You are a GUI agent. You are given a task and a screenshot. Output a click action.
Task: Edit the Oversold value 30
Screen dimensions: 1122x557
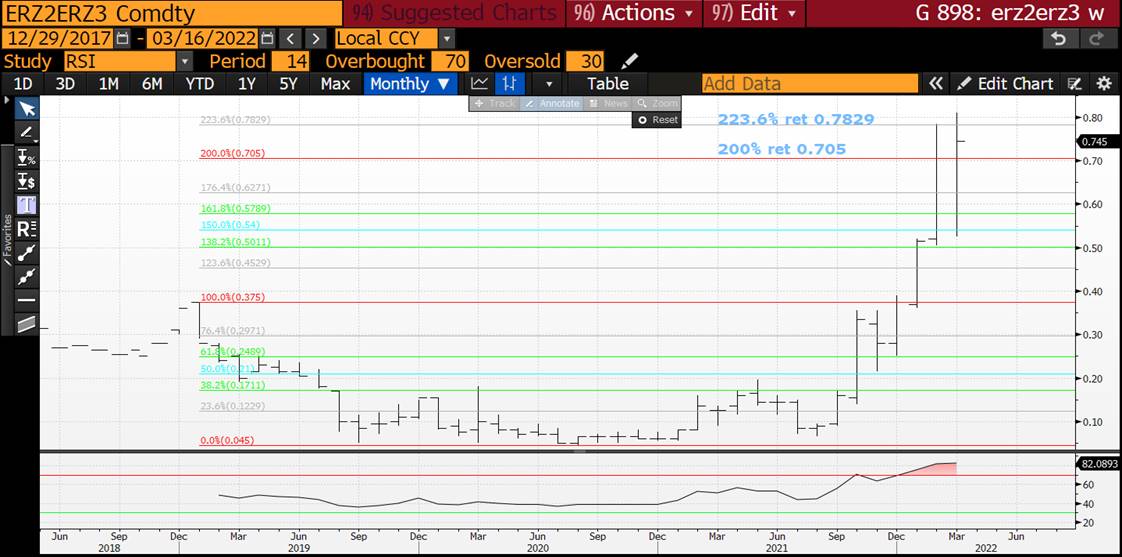(585, 61)
